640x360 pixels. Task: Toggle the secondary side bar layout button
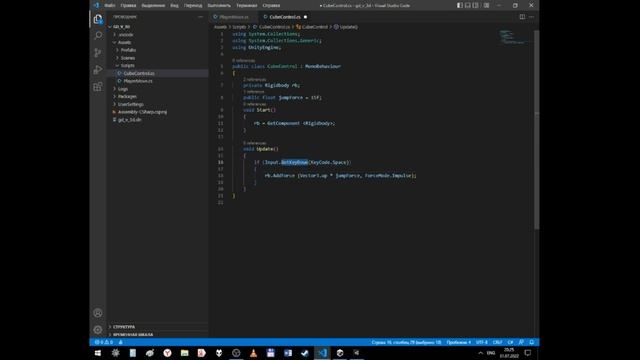476,5
